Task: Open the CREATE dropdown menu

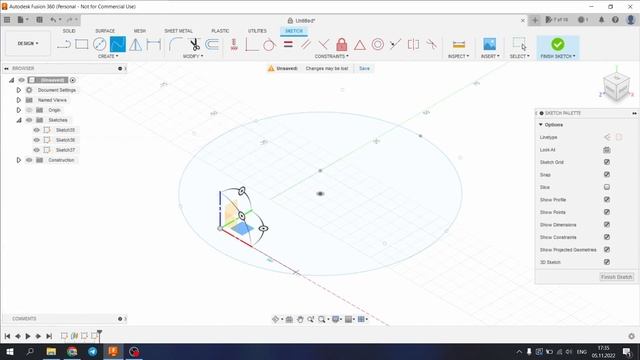Action: click(x=108, y=56)
